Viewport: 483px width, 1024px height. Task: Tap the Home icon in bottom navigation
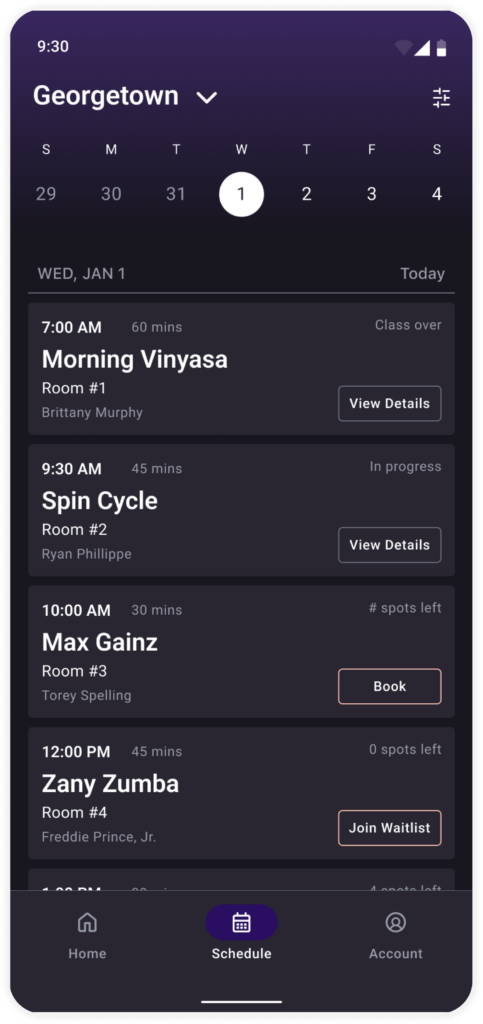pos(87,922)
